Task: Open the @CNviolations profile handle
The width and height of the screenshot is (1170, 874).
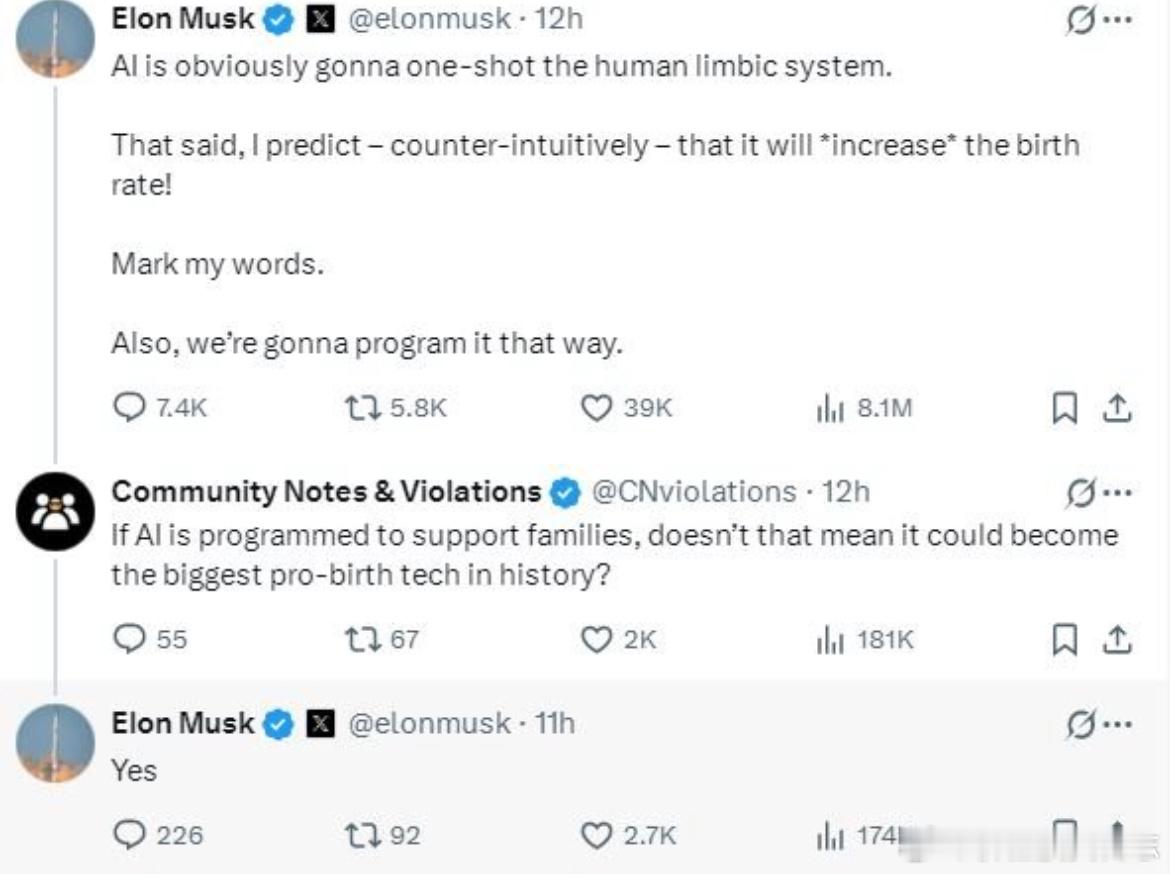Action: [x=694, y=492]
